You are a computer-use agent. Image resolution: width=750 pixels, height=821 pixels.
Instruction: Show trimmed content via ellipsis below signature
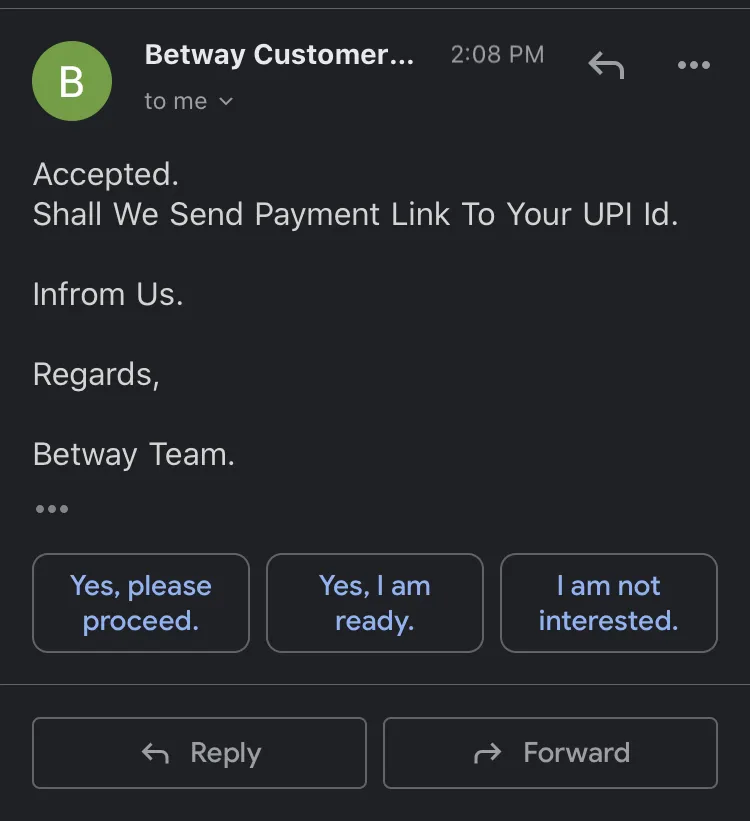(x=52, y=509)
